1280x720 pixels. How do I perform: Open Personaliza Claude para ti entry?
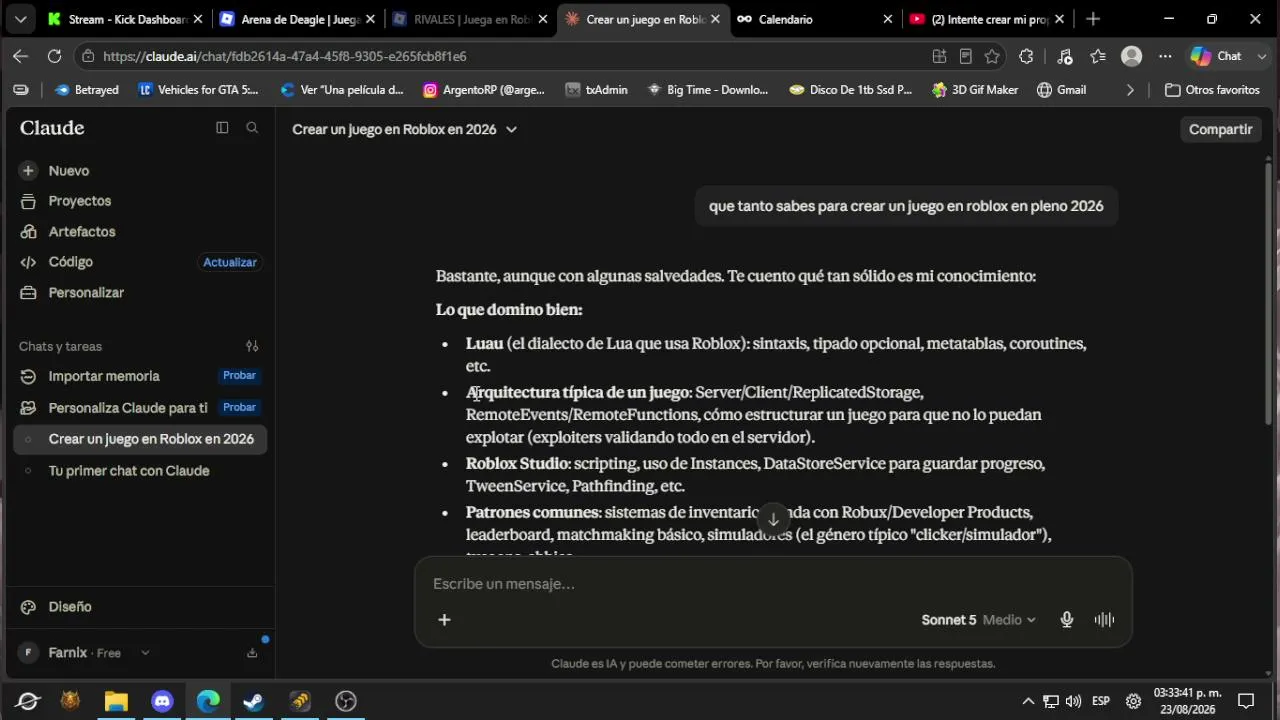[x=128, y=408]
